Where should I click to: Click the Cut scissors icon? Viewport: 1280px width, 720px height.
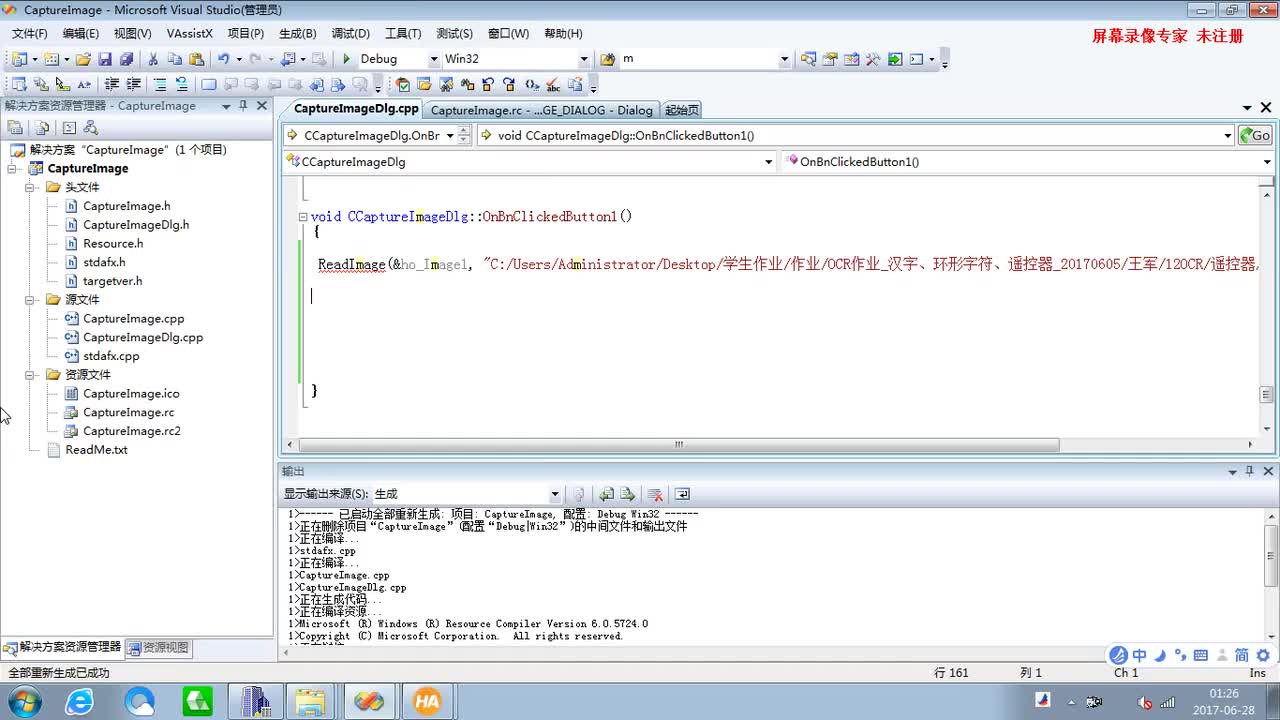pos(155,59)
